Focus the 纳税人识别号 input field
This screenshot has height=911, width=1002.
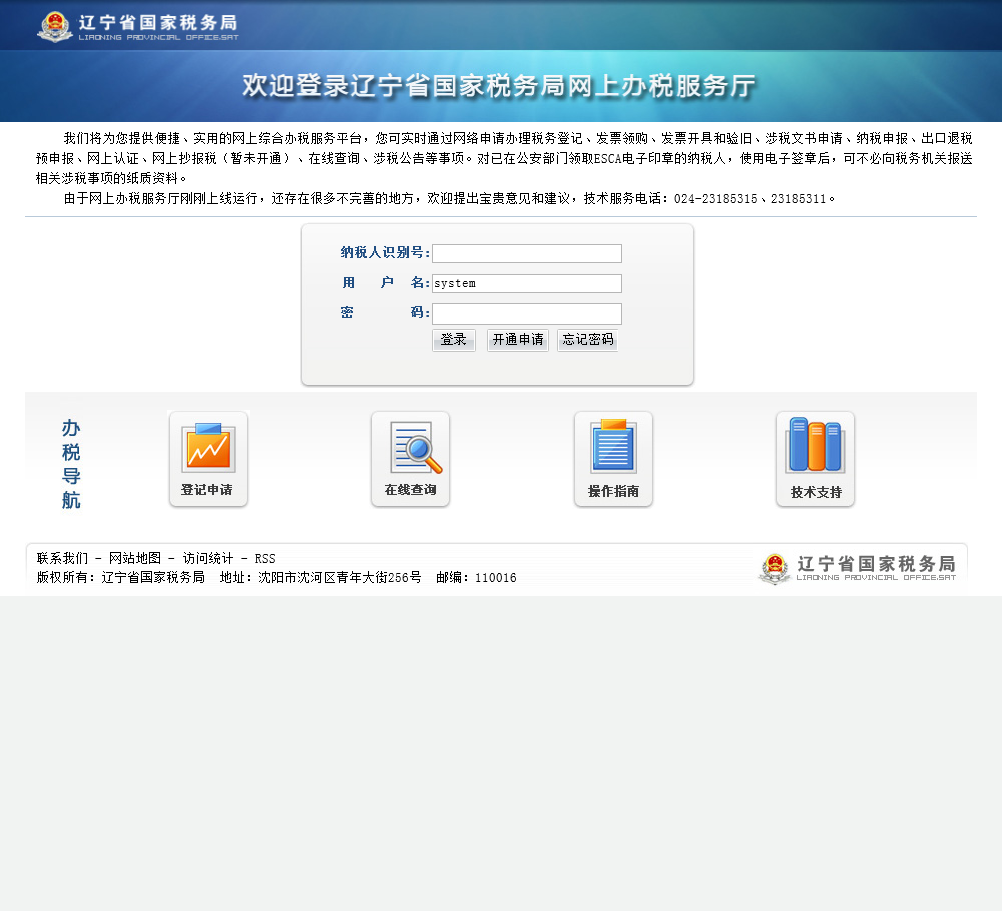click(527, 253)
